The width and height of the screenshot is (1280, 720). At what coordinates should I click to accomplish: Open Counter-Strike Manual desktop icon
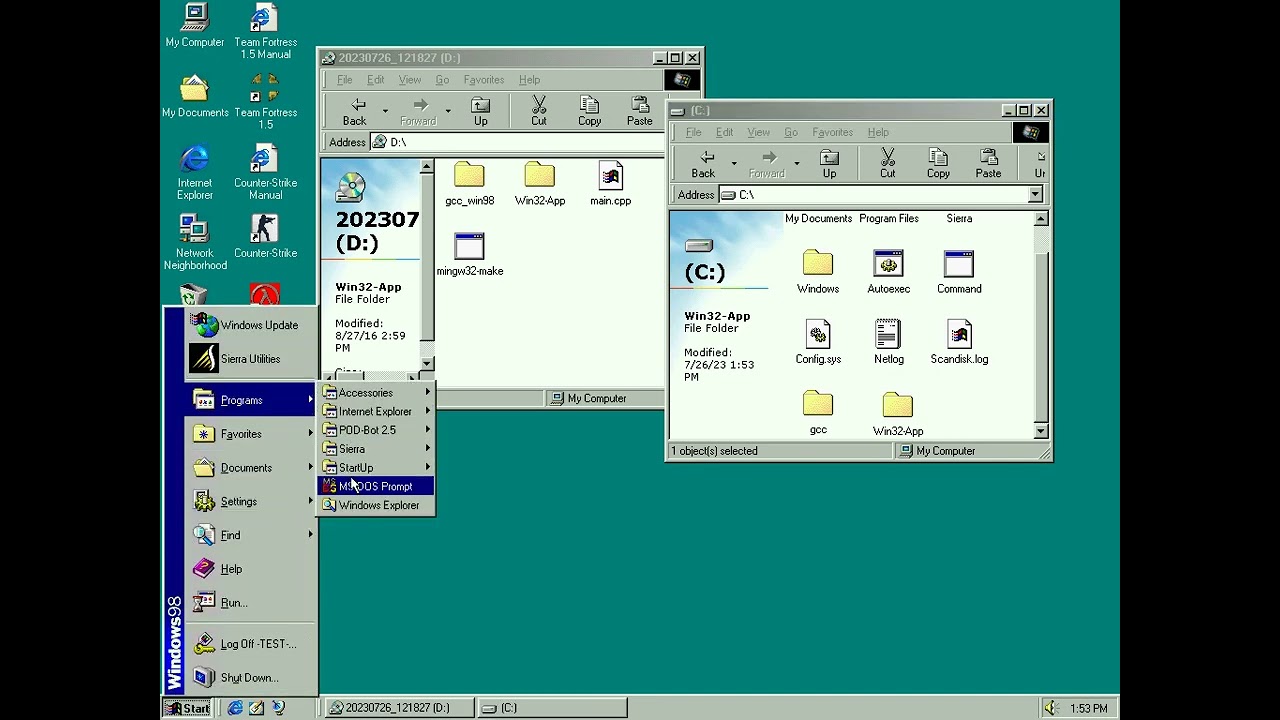pos(265,172)
